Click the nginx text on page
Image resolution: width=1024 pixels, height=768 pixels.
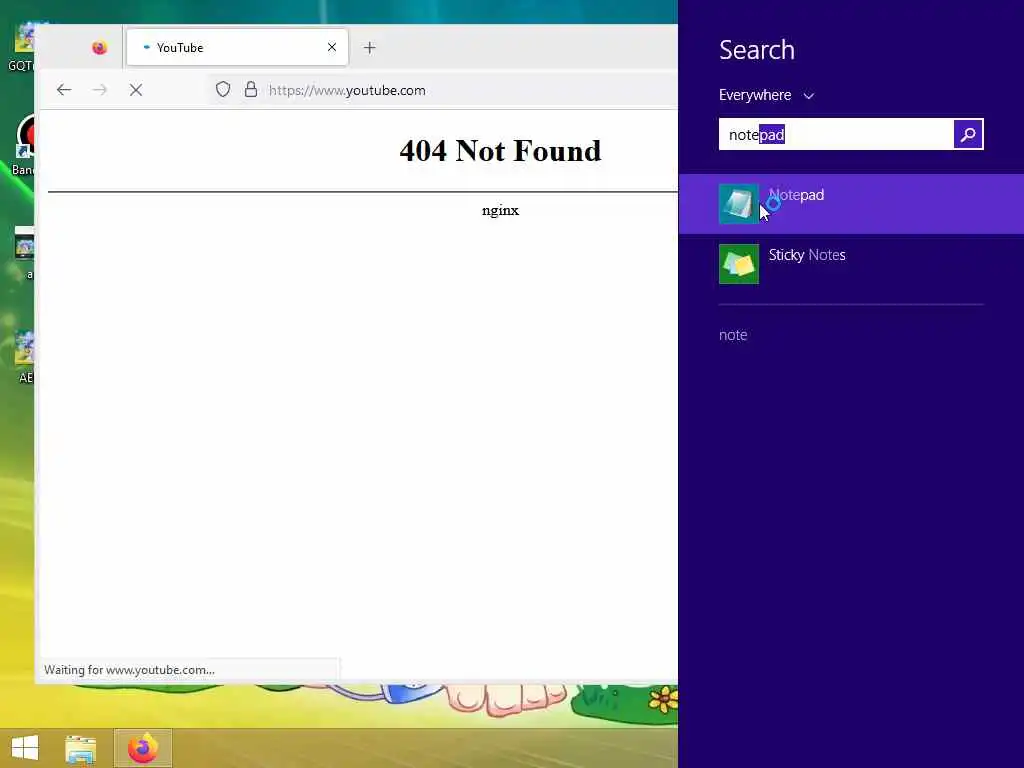tap(500, 210)
